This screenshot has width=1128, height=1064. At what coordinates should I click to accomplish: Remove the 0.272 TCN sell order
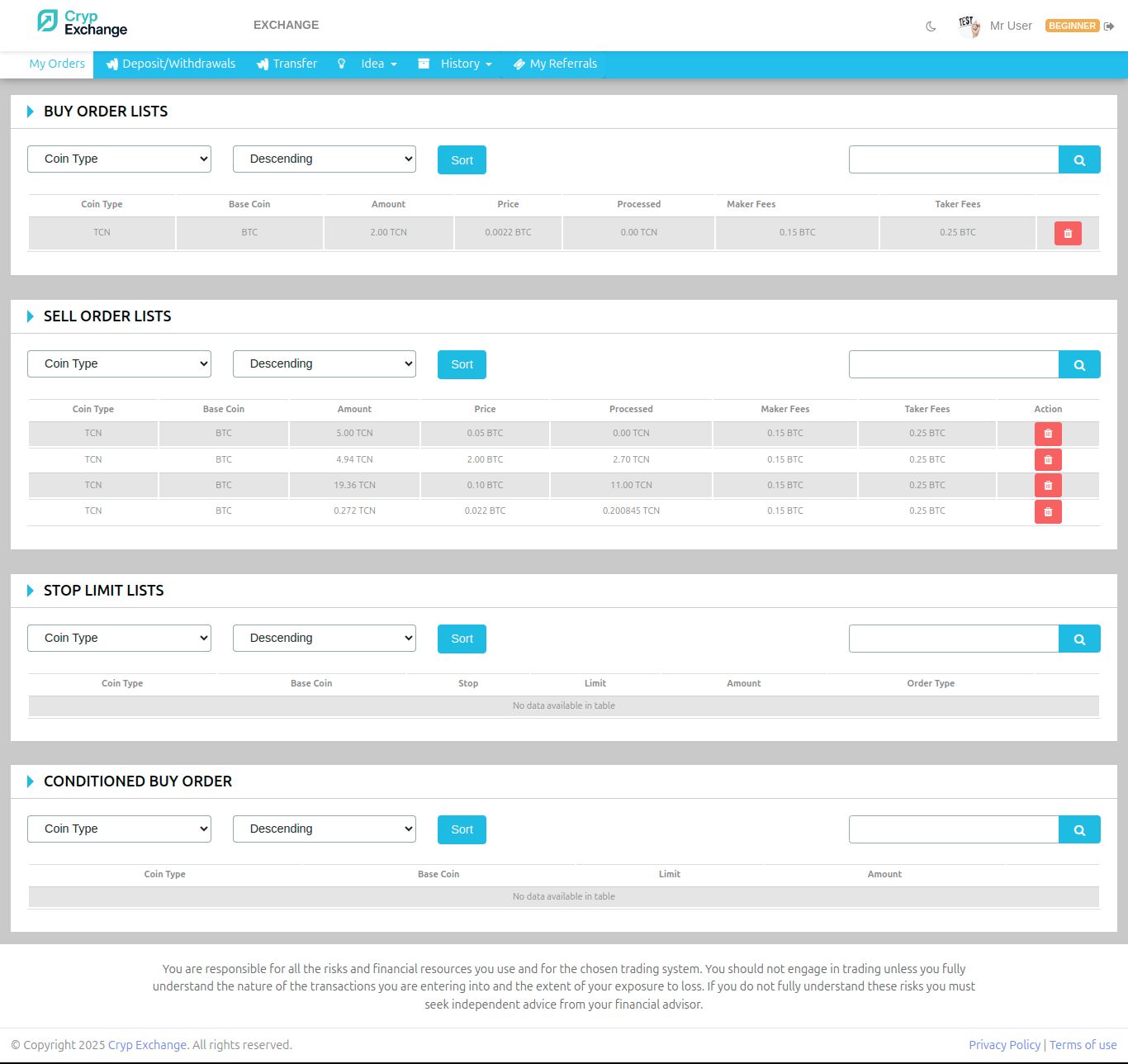(1048, 512)
